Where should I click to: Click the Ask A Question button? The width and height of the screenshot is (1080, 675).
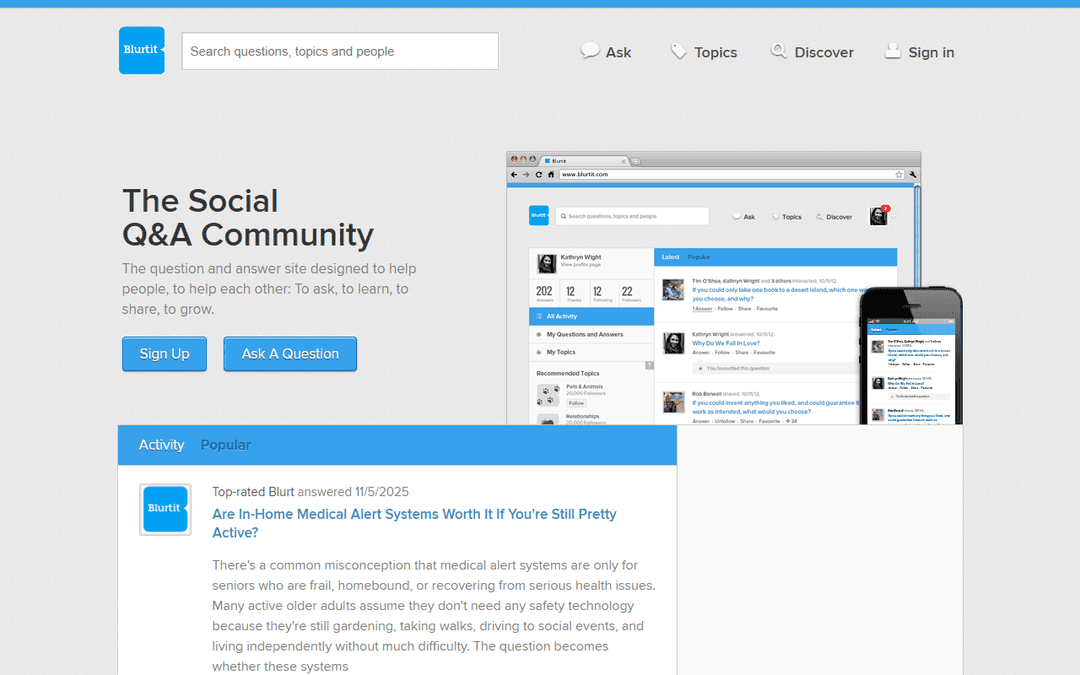pyautogui.click(x=290, y=353)
